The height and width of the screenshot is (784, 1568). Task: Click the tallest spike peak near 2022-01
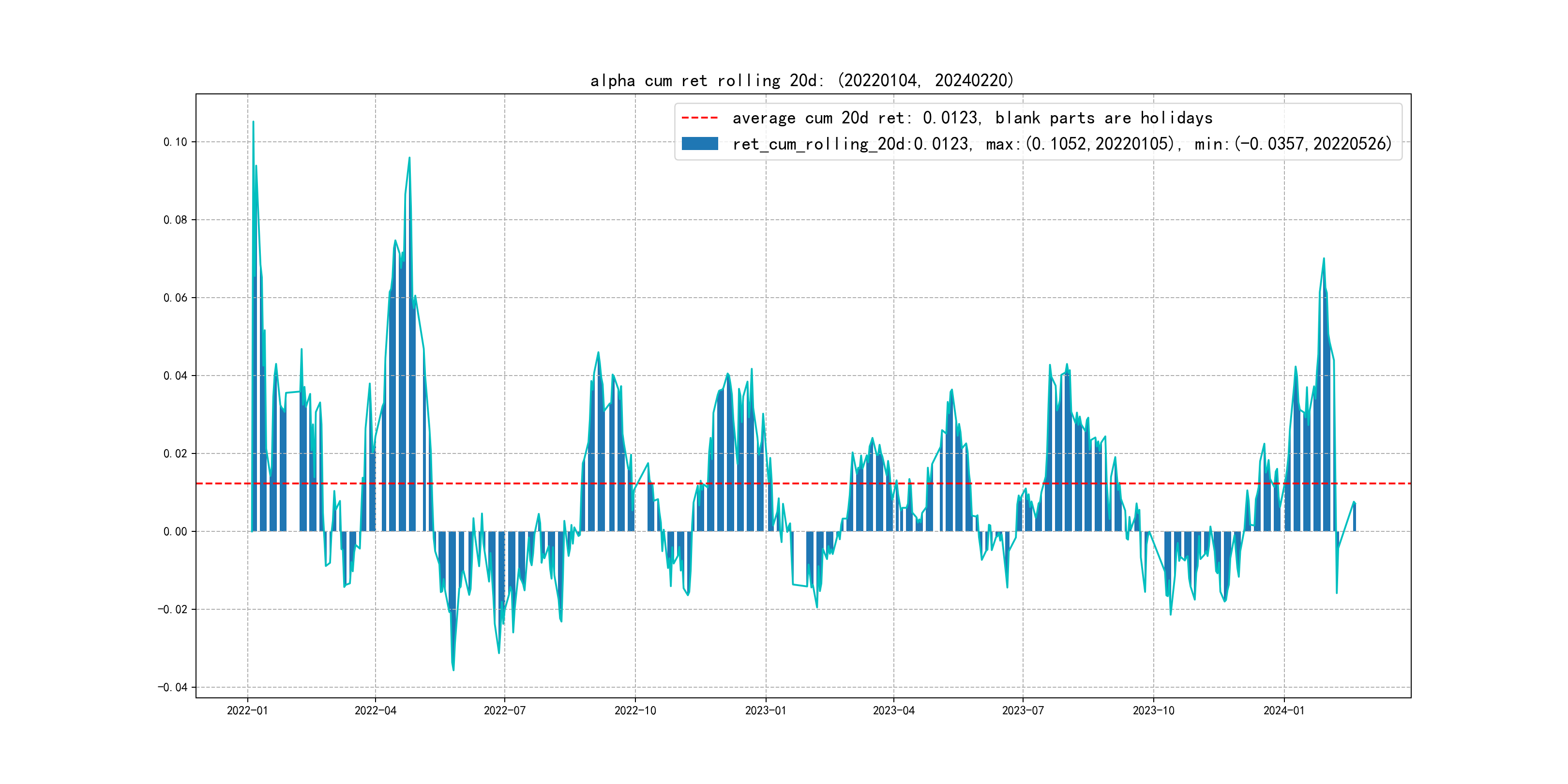click(253, 122)
